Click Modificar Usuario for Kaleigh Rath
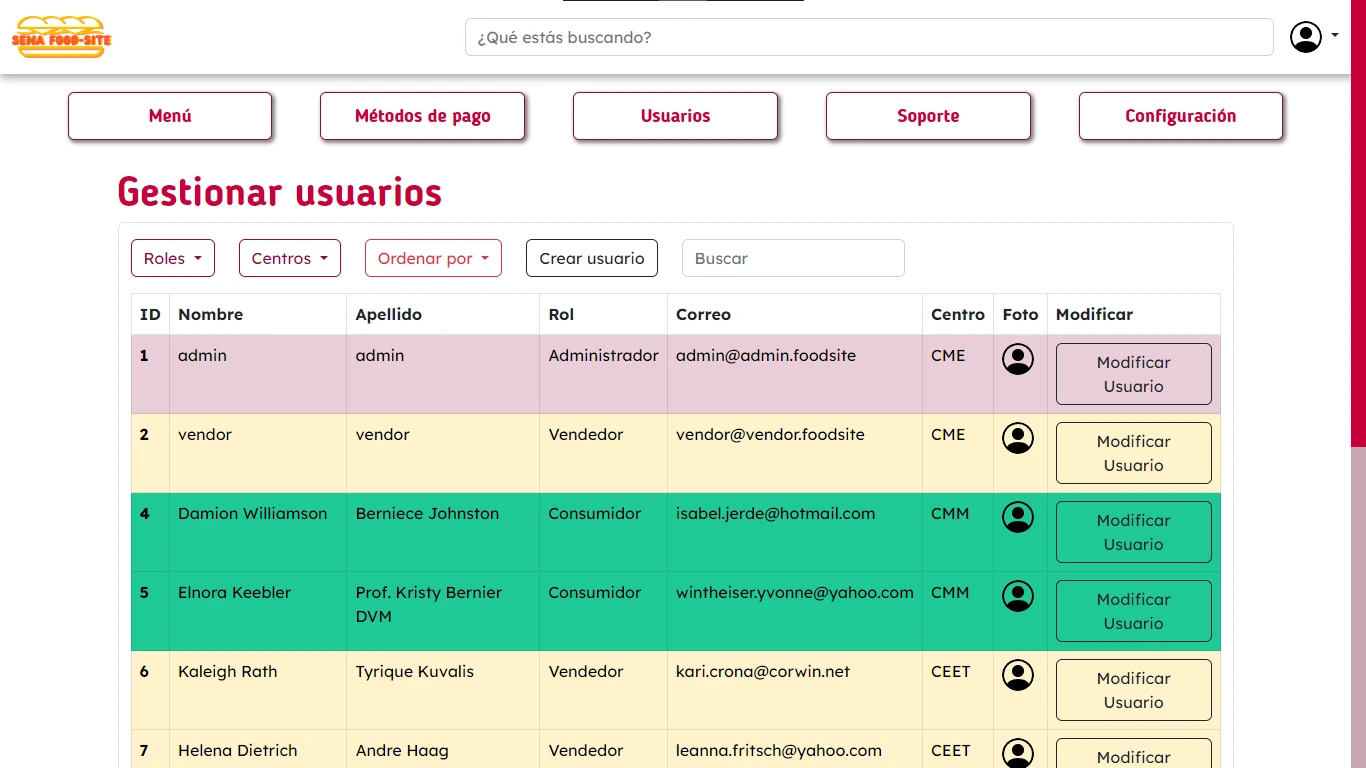 tap(1134, 690)
